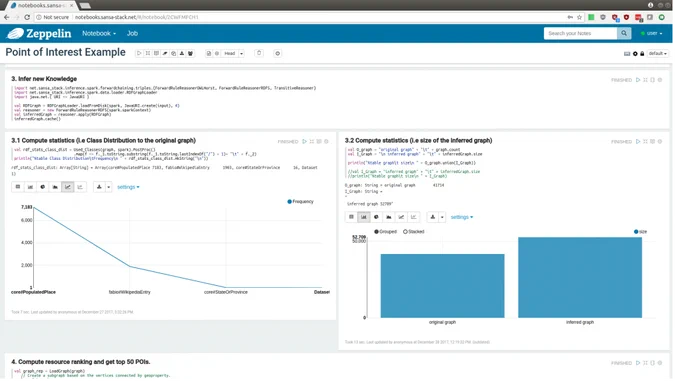Open settings gear of paragraph 3.1

[x=327, y=141]
